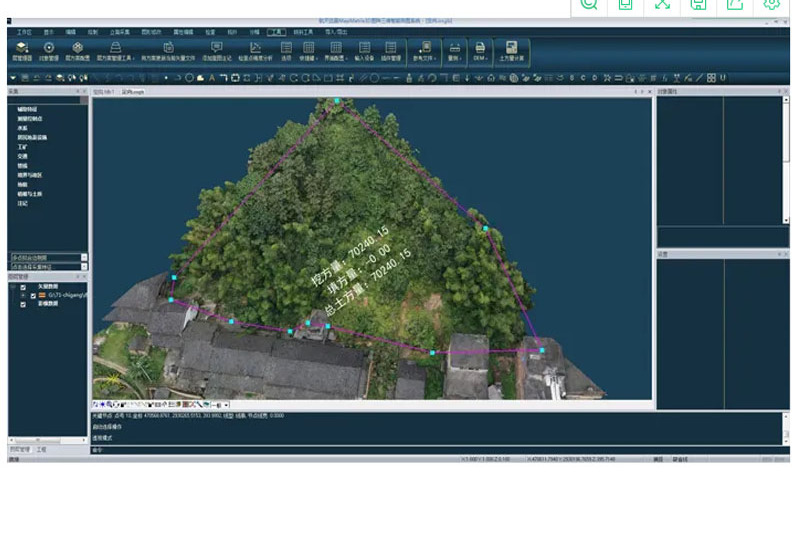Toggle the 影像数据 layer checkbox
The image size is (801, 534).
tap(23, 304)
